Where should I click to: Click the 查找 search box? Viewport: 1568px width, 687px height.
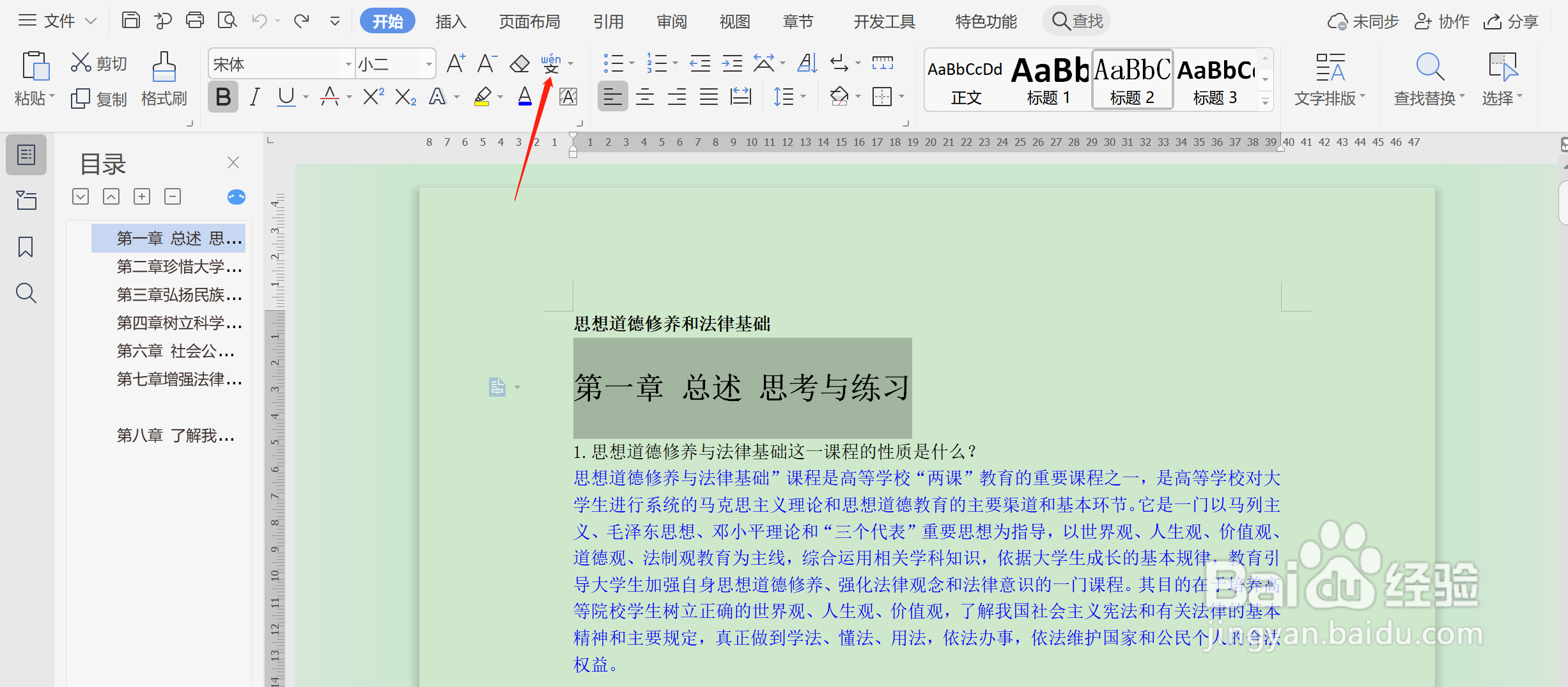tap(1077, 21)
